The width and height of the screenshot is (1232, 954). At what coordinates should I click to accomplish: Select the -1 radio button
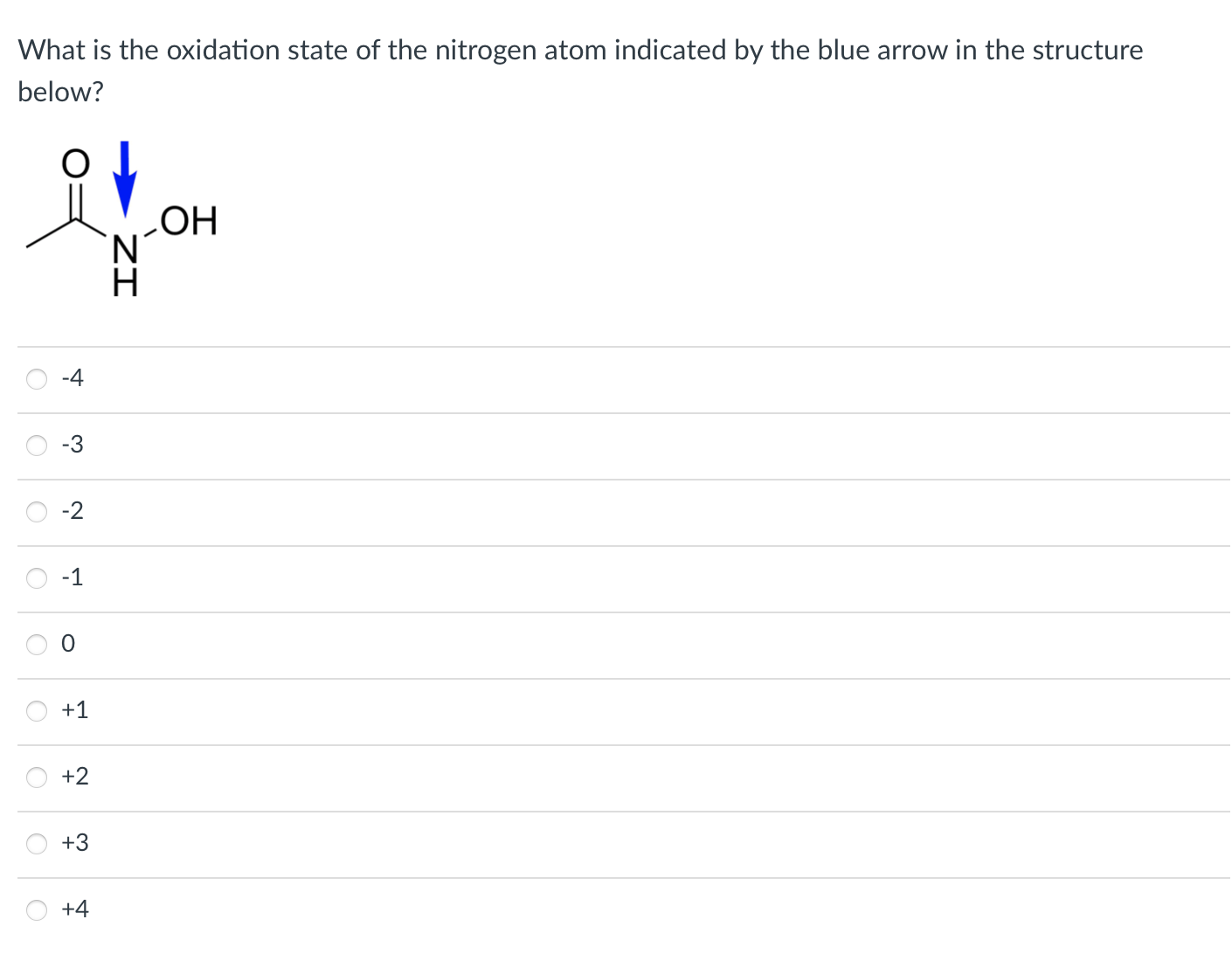[x=37, y=577]
